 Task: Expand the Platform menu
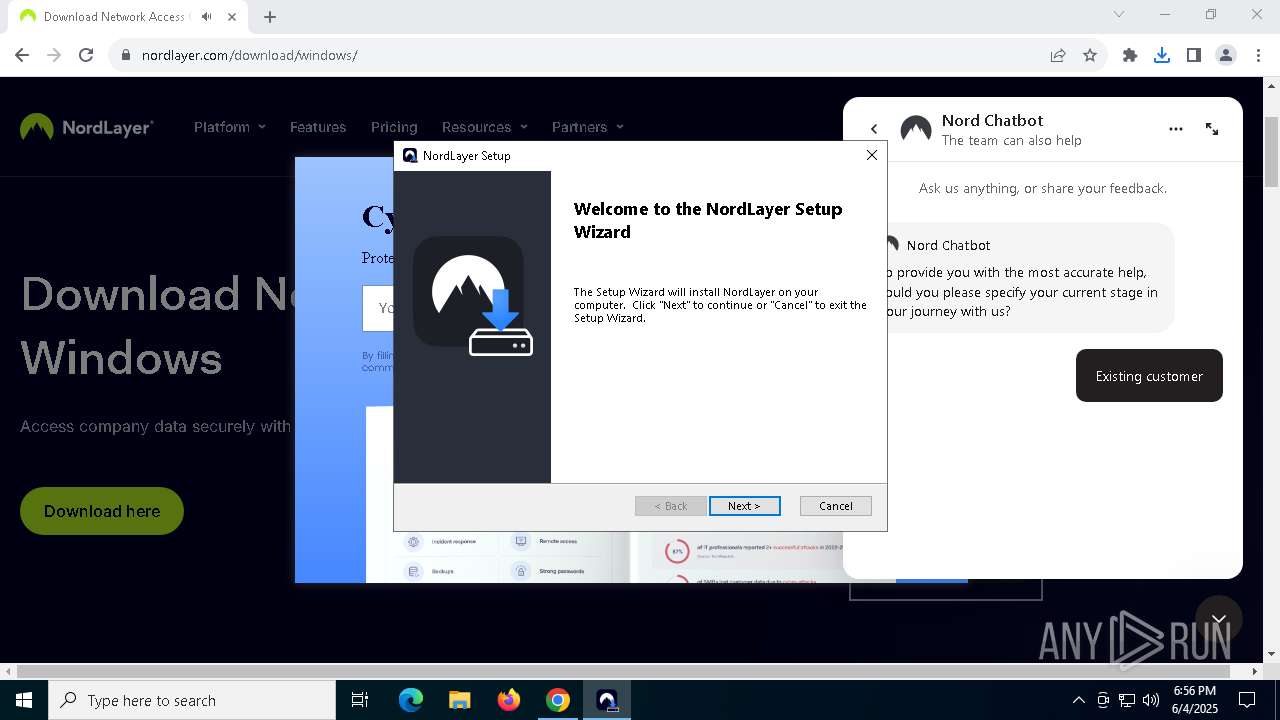click(x=230, y=127)
